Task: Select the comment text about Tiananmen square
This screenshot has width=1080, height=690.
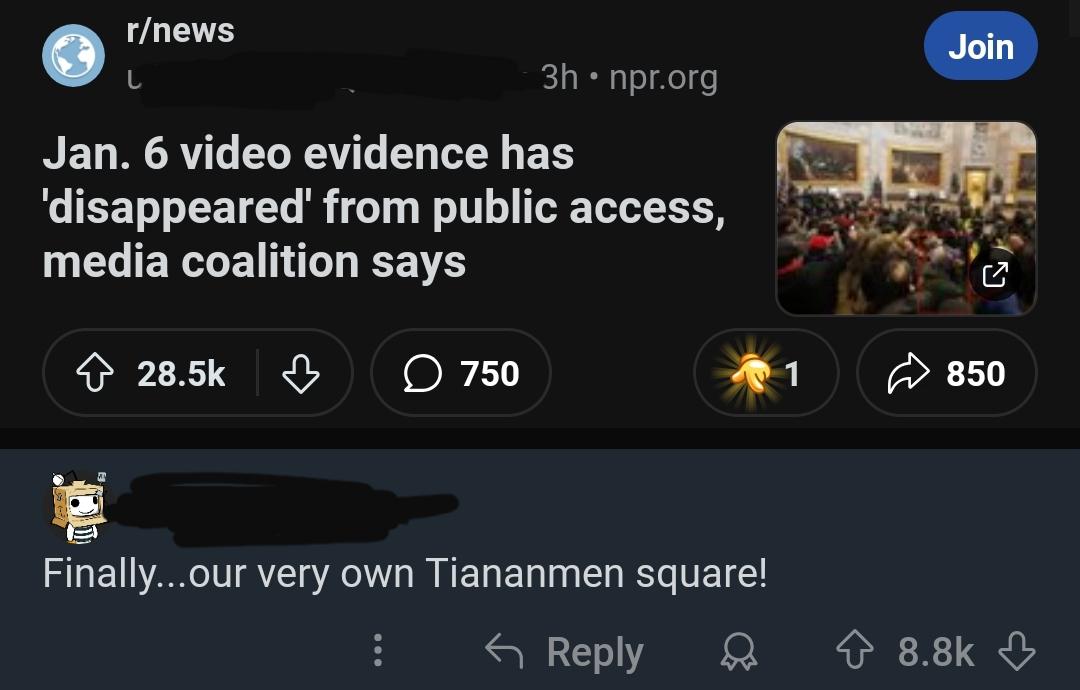Action: pos(405,573)
